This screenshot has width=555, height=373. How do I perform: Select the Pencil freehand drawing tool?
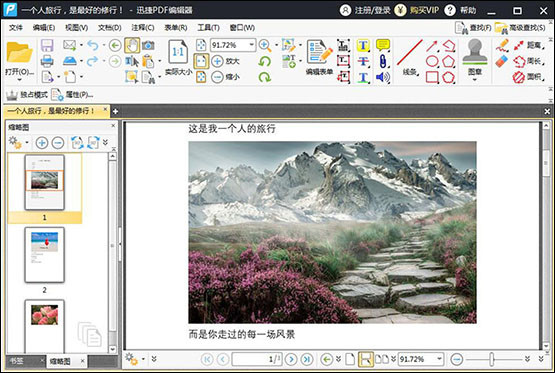tap(502, 45)
